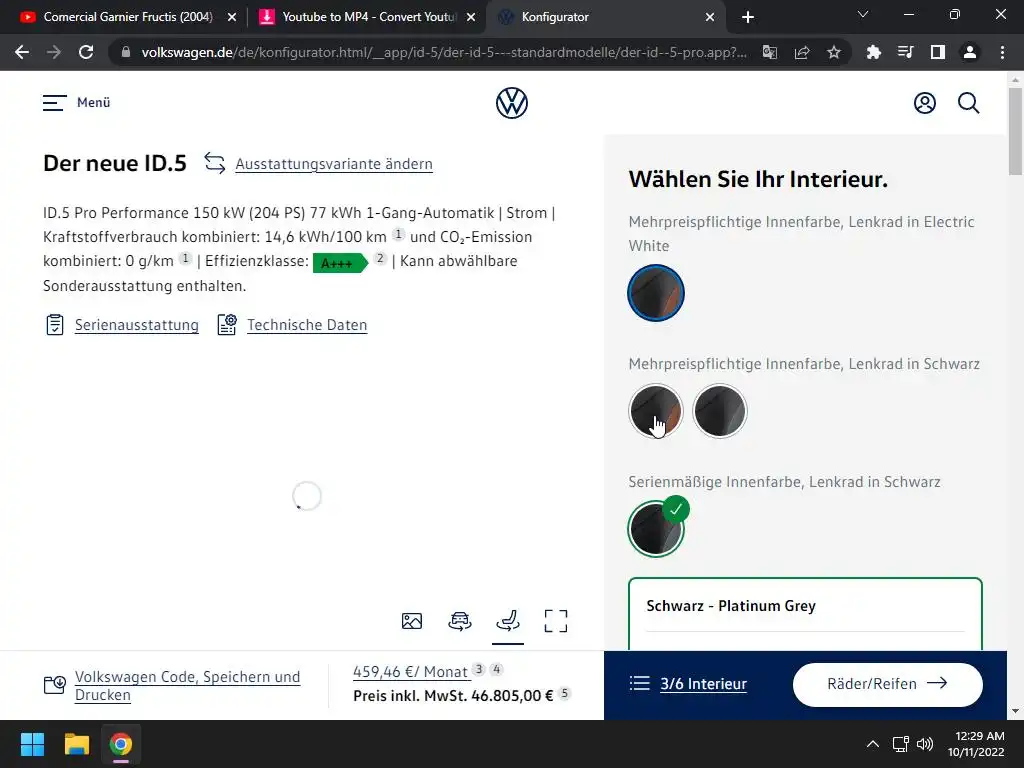The image size is (1024, 768).
Task: Close the Youtube to MP4 tab
Action: coord(471,18)
